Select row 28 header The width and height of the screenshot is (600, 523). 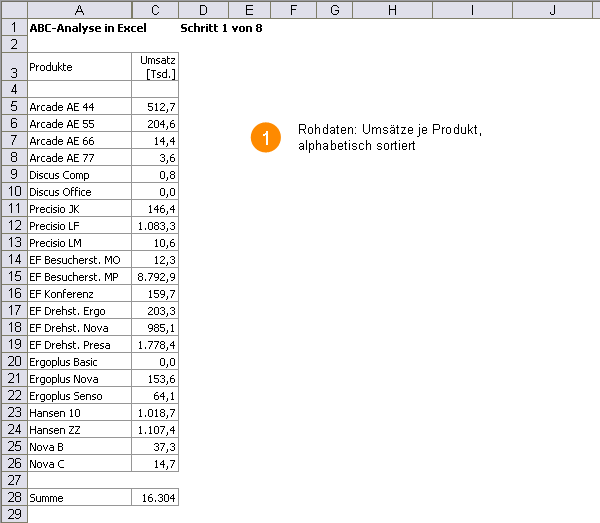click(15, 497)
